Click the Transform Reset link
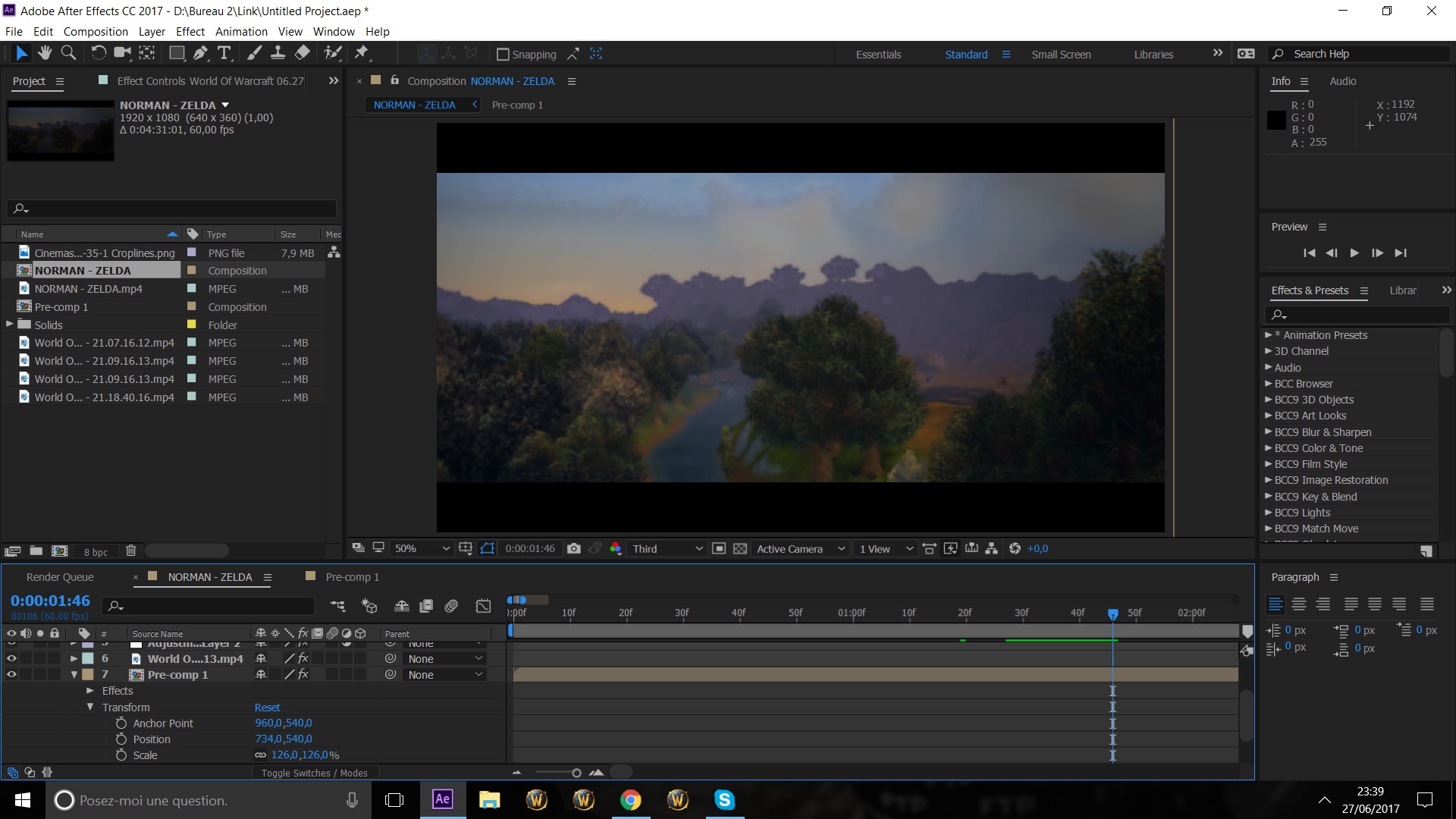The height and width of the screenshot is (819, 1456). (x=267, y=708)
